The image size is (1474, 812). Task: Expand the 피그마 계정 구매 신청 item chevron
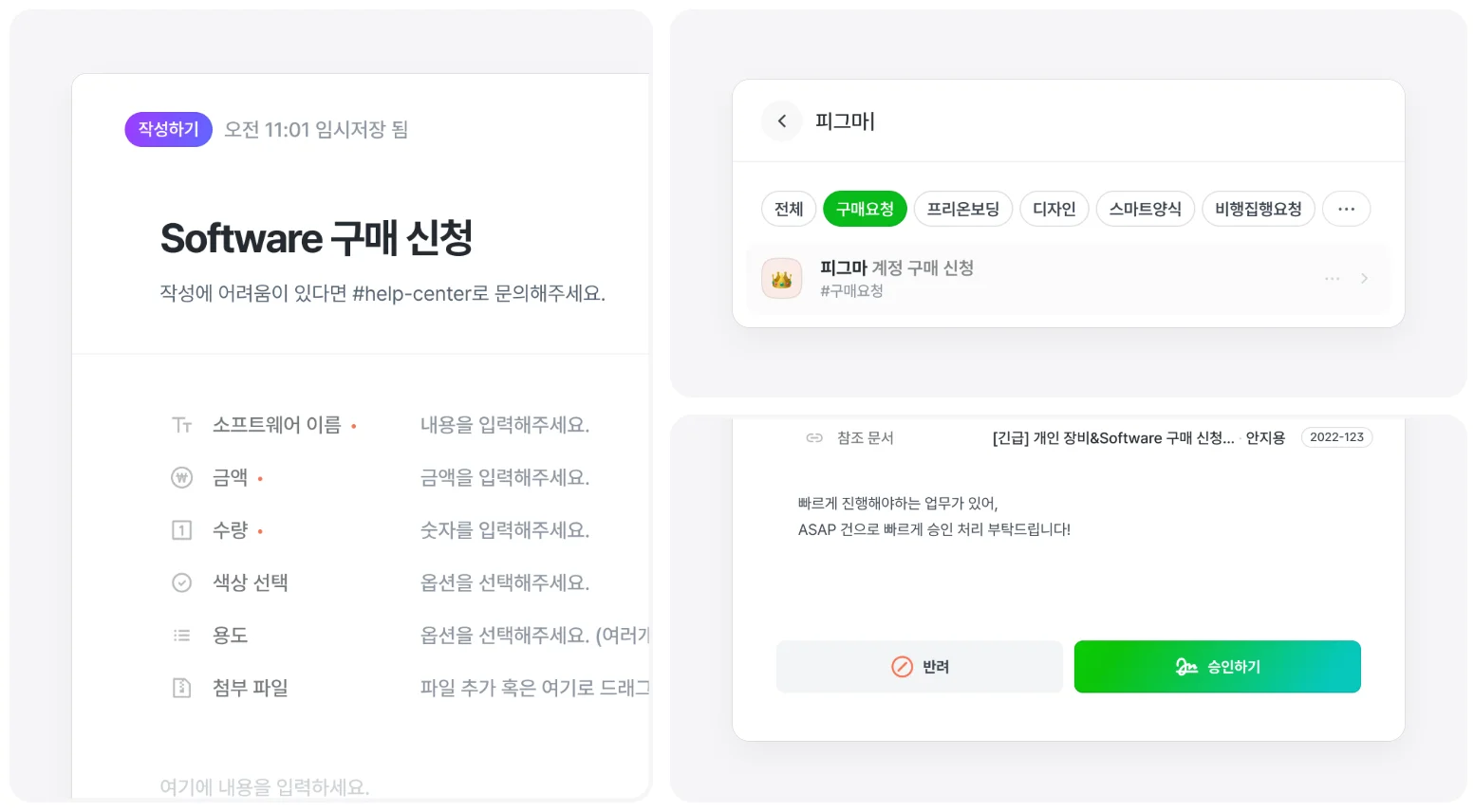[x=1364, y=279]
